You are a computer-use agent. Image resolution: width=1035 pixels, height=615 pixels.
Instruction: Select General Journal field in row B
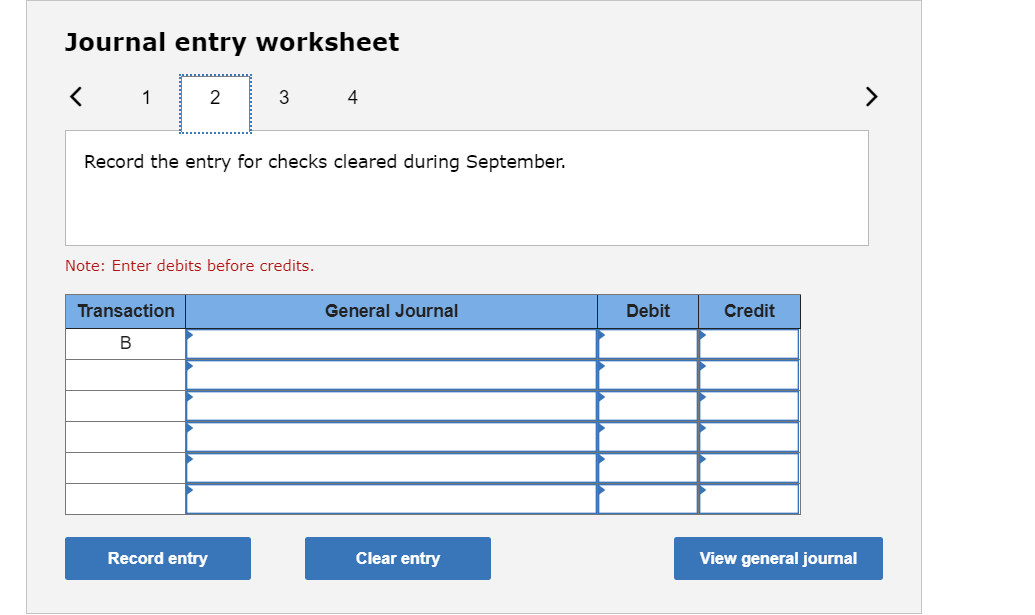391,344
